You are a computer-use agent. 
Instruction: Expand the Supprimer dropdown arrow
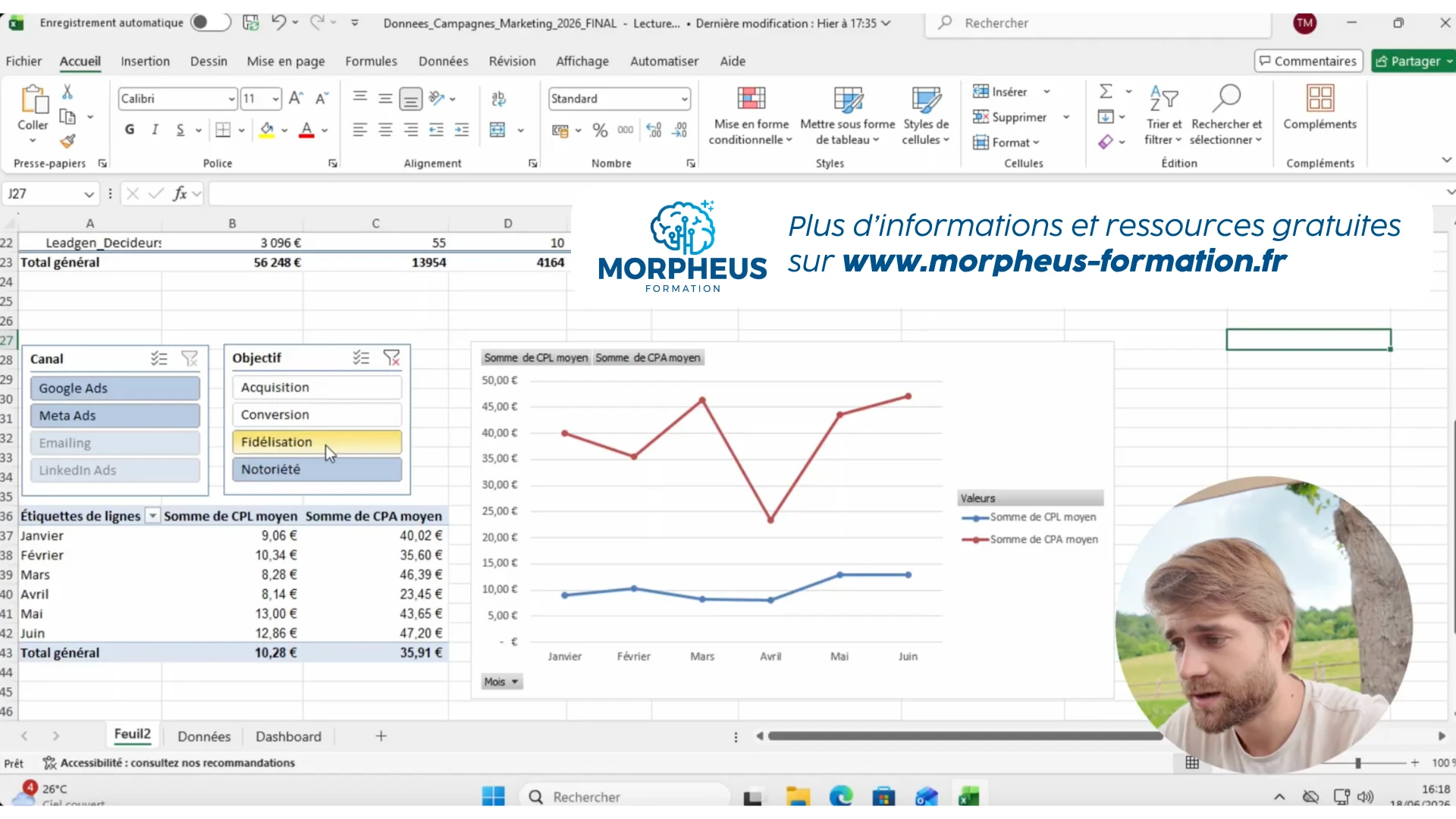click(x=1065, y=117)
